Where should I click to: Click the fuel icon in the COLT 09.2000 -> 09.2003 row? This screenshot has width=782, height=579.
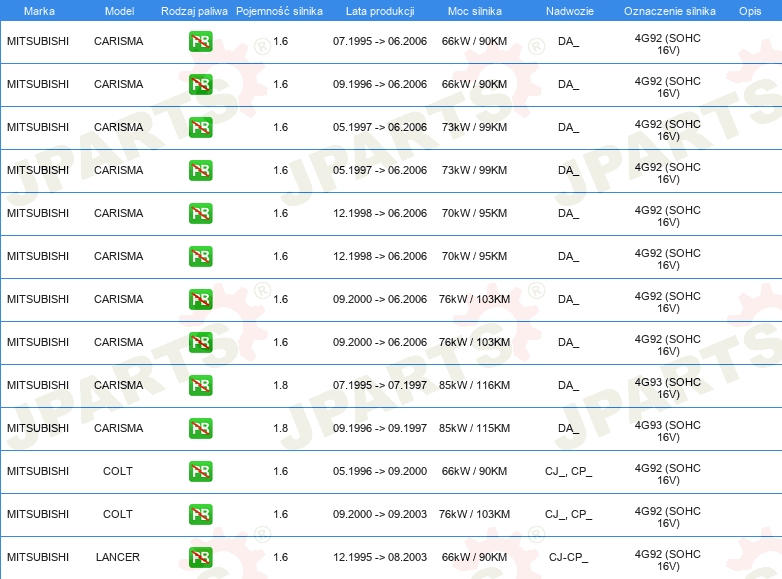tap(200, 514)
